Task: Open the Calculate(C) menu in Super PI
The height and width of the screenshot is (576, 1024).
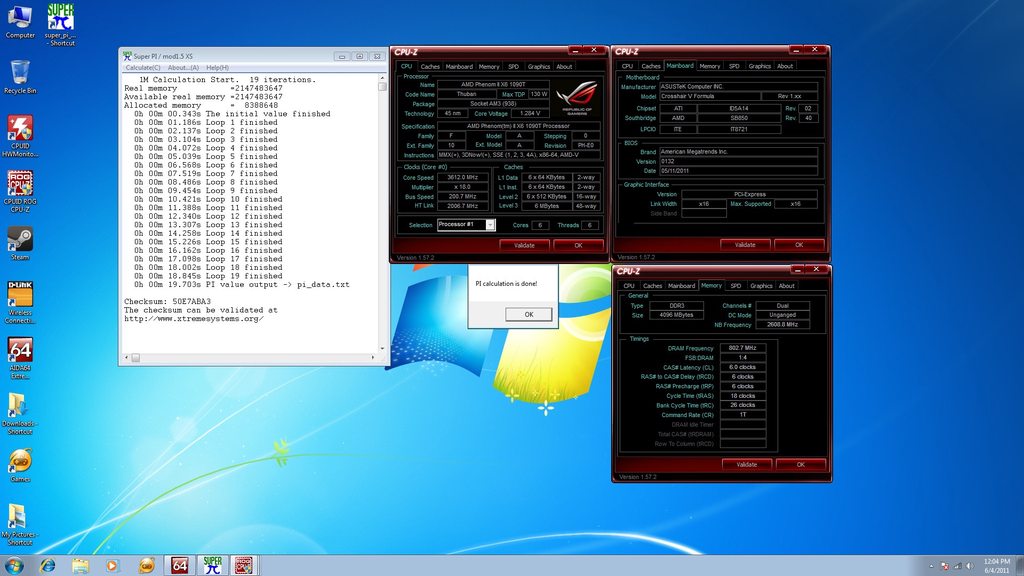Action: [142, 67]
